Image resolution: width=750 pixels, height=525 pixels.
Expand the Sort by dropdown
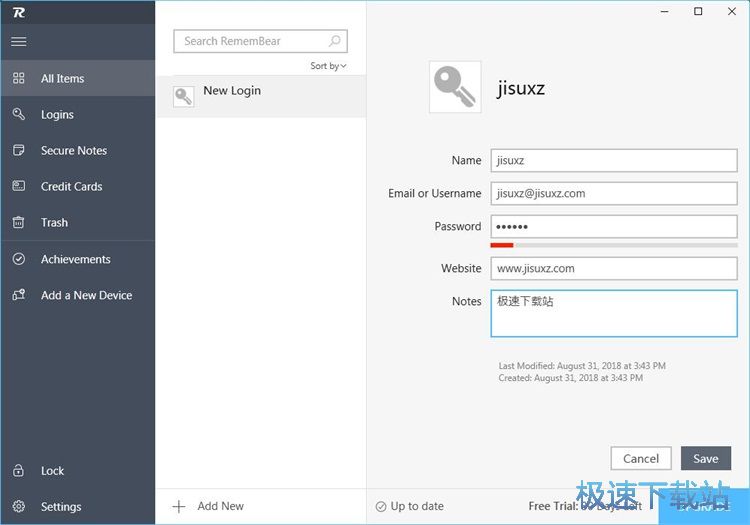pos(328,66)
